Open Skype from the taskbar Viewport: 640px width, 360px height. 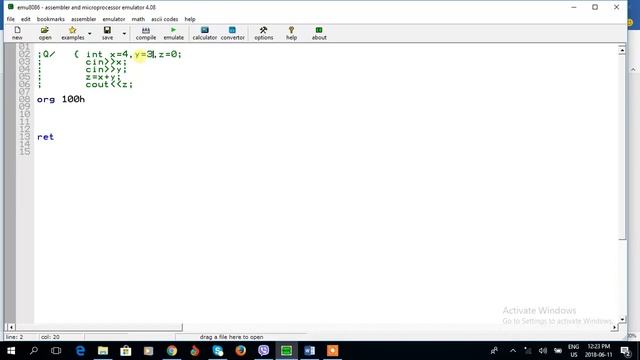(218, 351)
